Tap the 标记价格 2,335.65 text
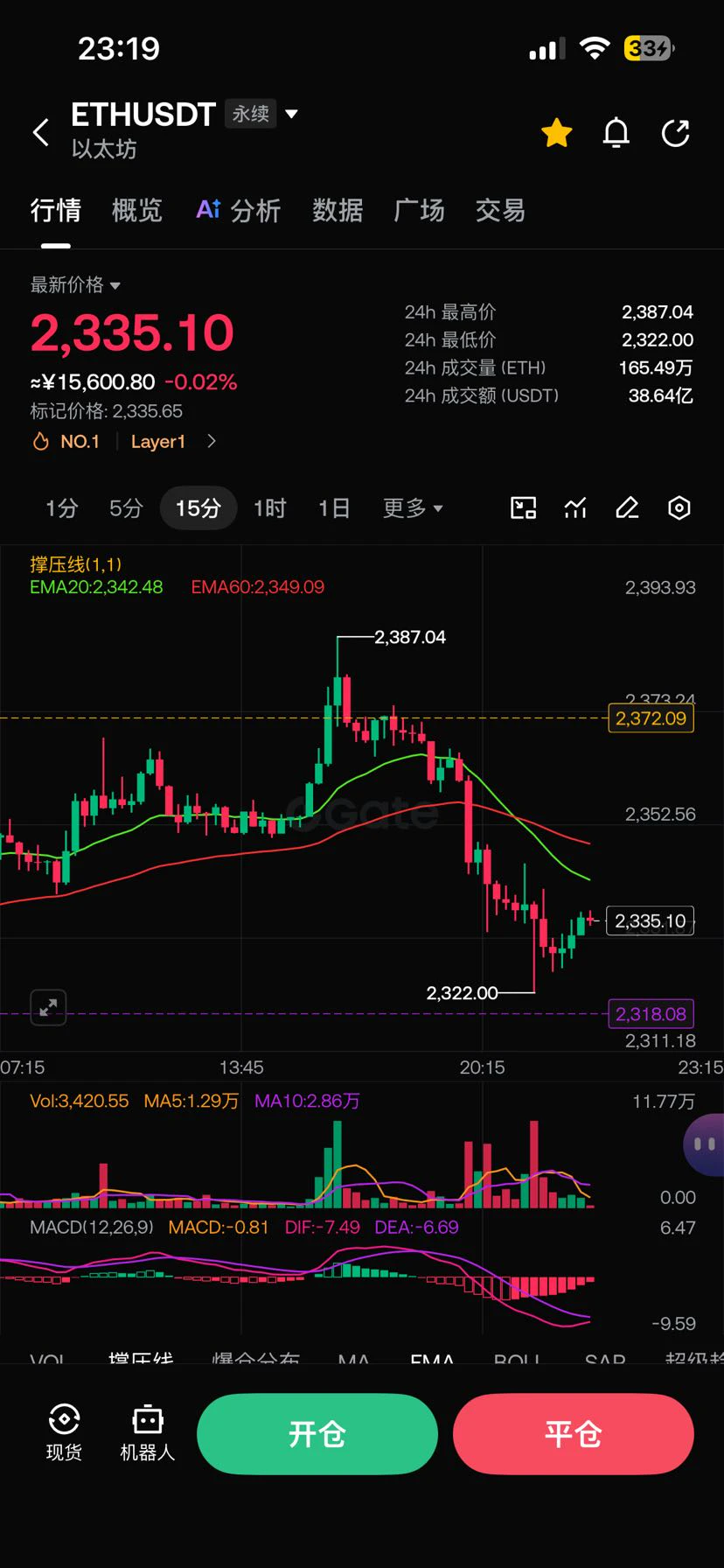This screenshot has width=724, height=1568. (x=107, y=411)
